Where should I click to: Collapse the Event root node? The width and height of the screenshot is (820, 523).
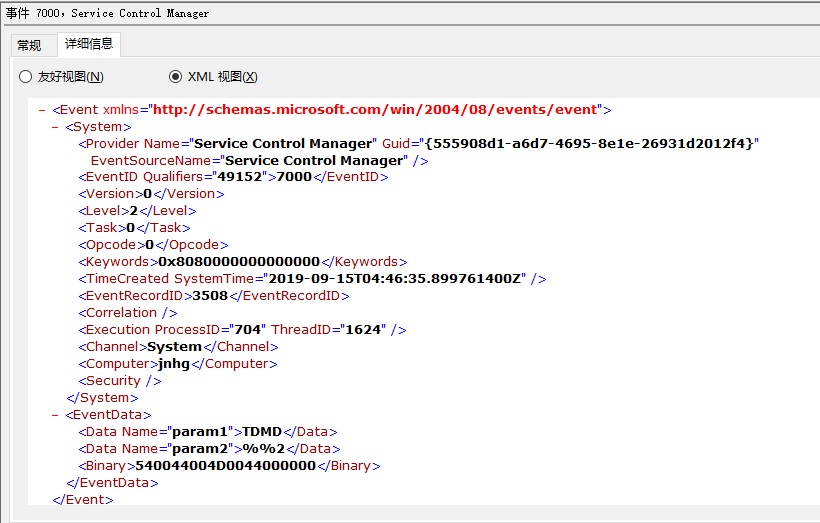click(42, 110)
